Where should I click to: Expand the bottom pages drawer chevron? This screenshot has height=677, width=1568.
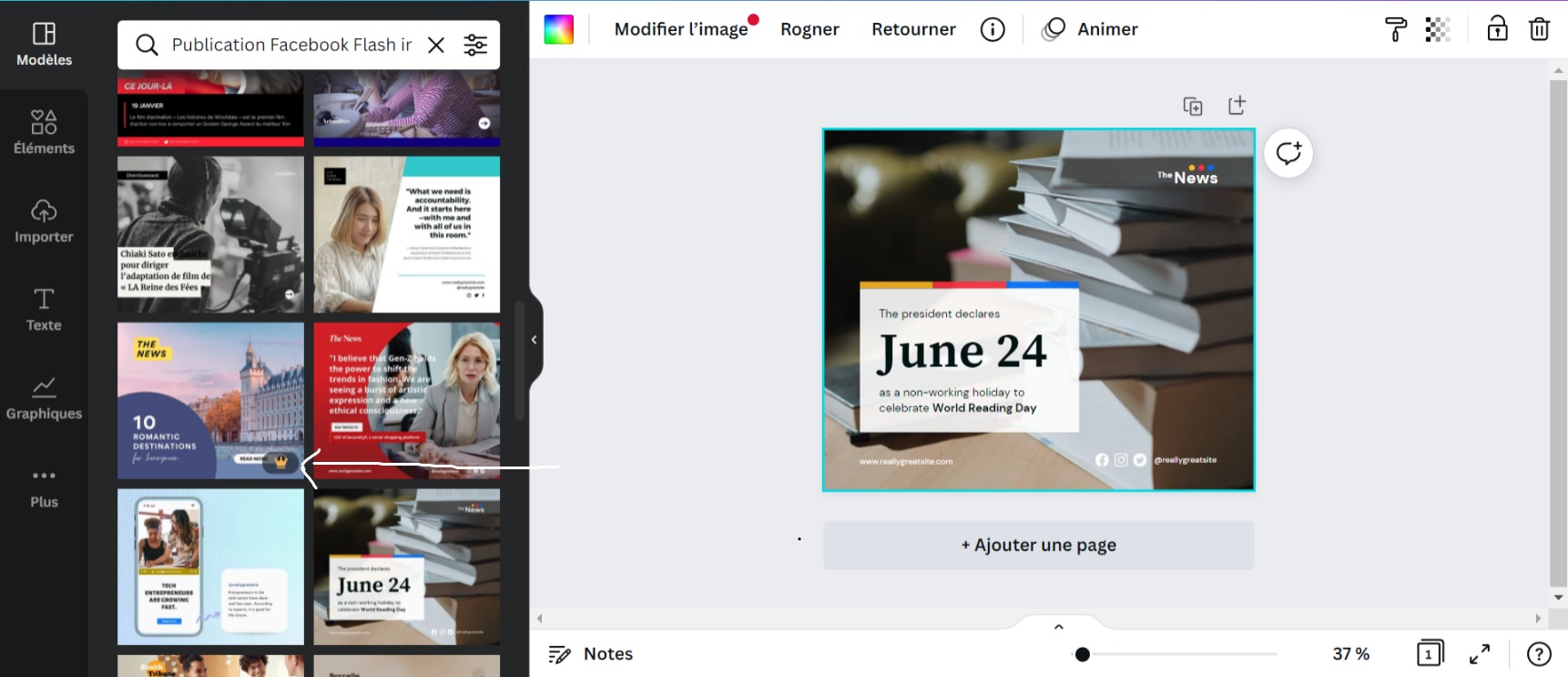point(1058,627)
